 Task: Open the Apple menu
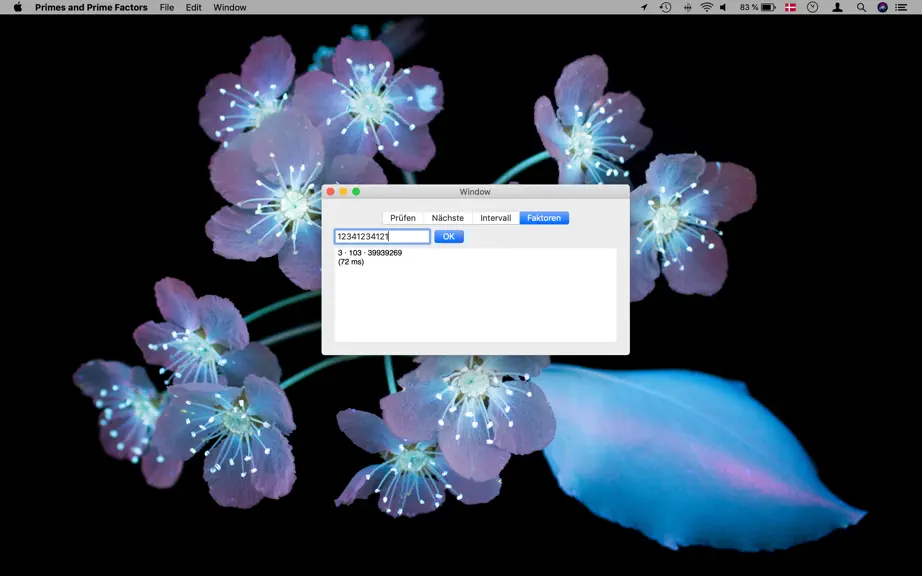click(18, 7)
